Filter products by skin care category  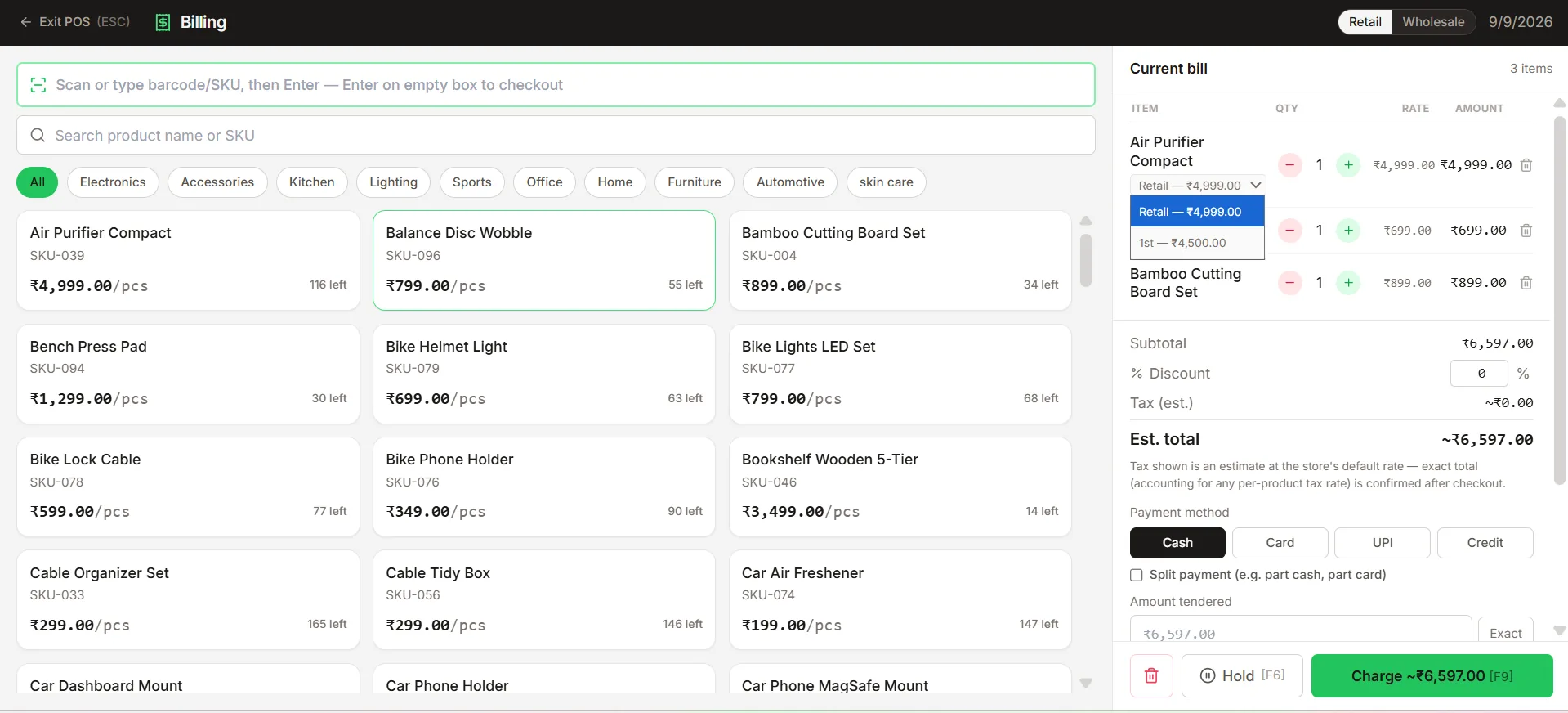[886, 182]
